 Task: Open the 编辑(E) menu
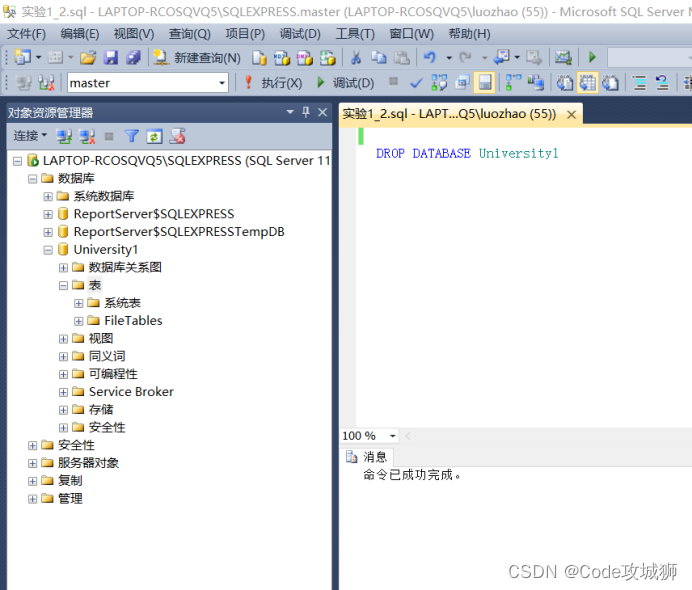[x=80, y=34]
